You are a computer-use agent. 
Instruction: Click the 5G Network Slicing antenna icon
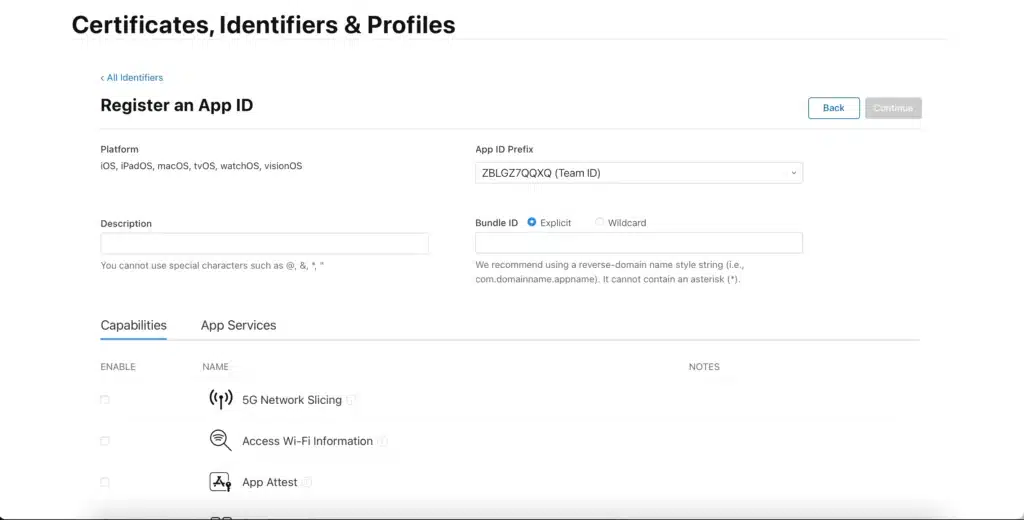click(220, 399)
